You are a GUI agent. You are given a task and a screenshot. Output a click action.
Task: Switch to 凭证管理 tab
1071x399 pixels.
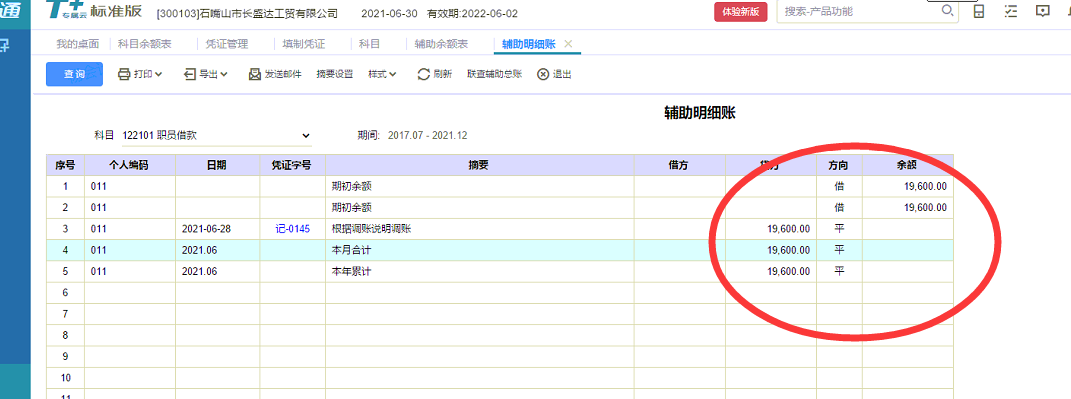tap(227, 44)
